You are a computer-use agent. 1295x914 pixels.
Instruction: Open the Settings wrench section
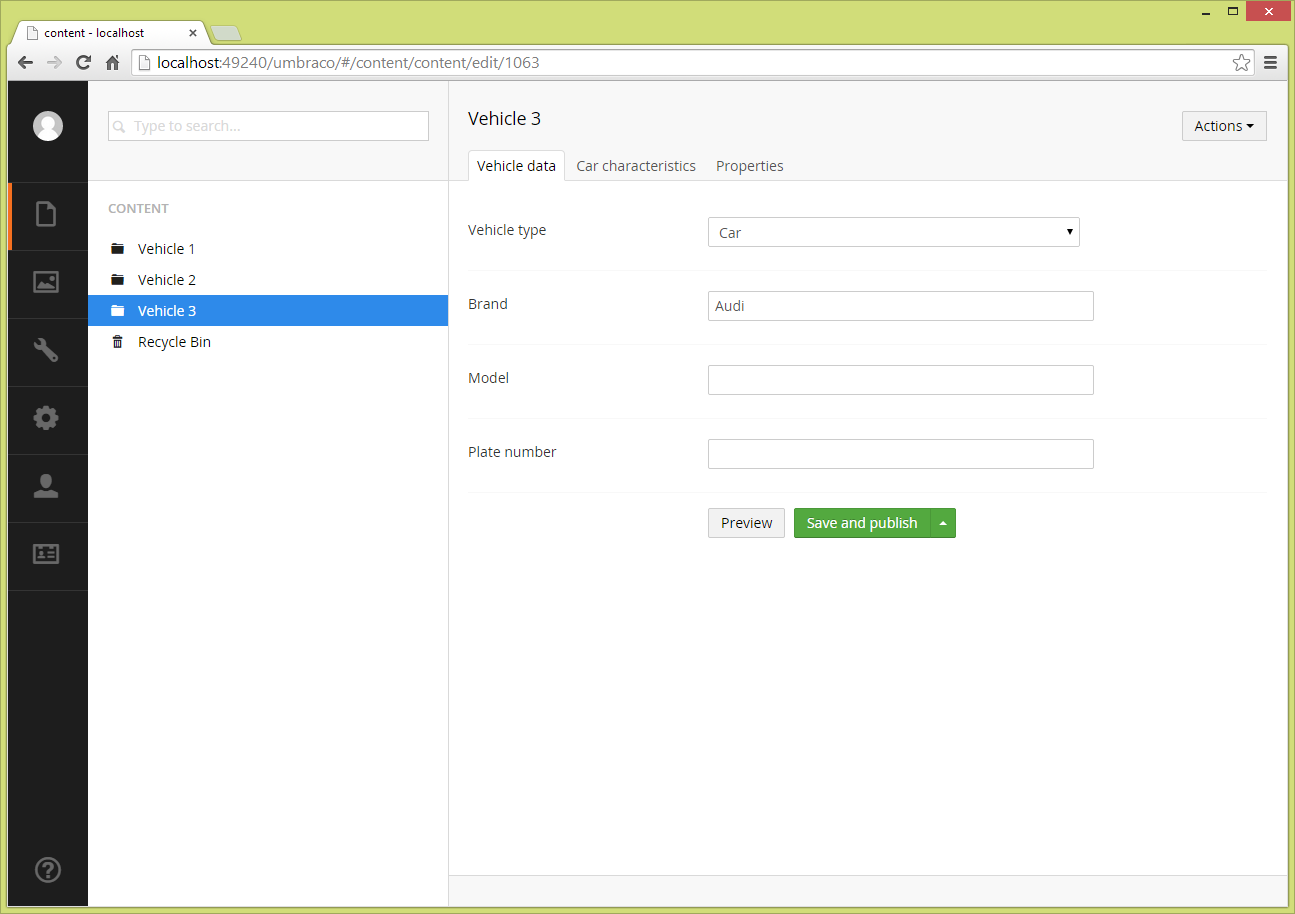(46, 350)
